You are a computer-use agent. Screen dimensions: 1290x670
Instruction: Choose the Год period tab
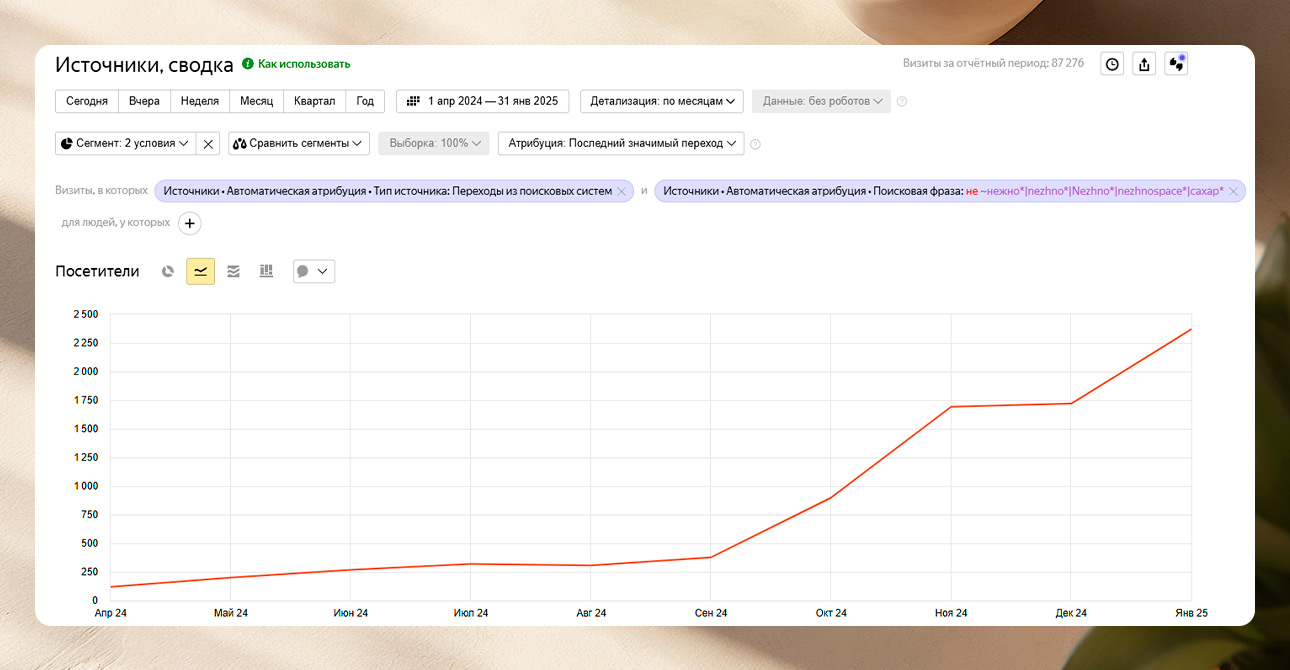[366, 101]
